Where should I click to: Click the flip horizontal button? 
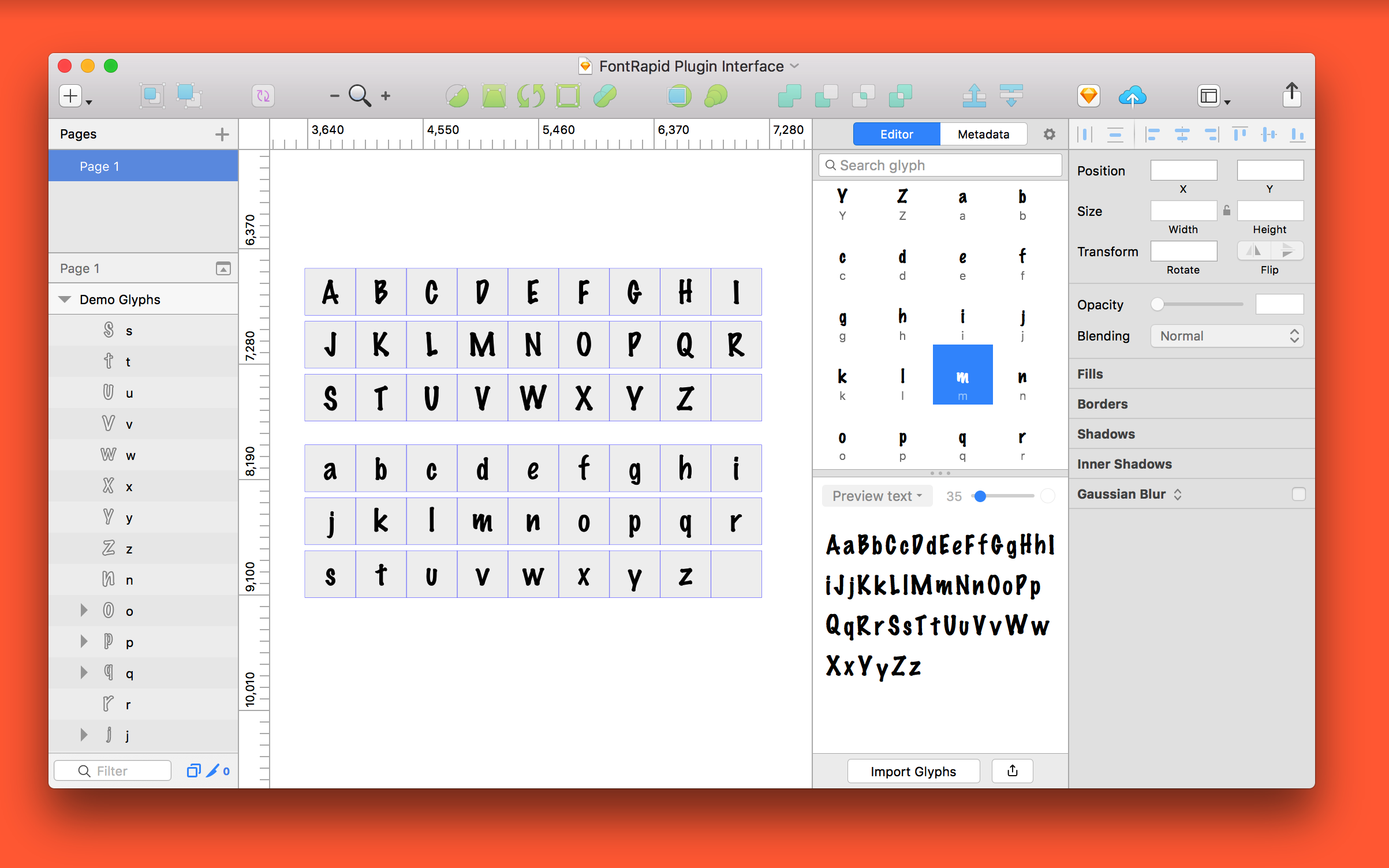click(1253, 251)
